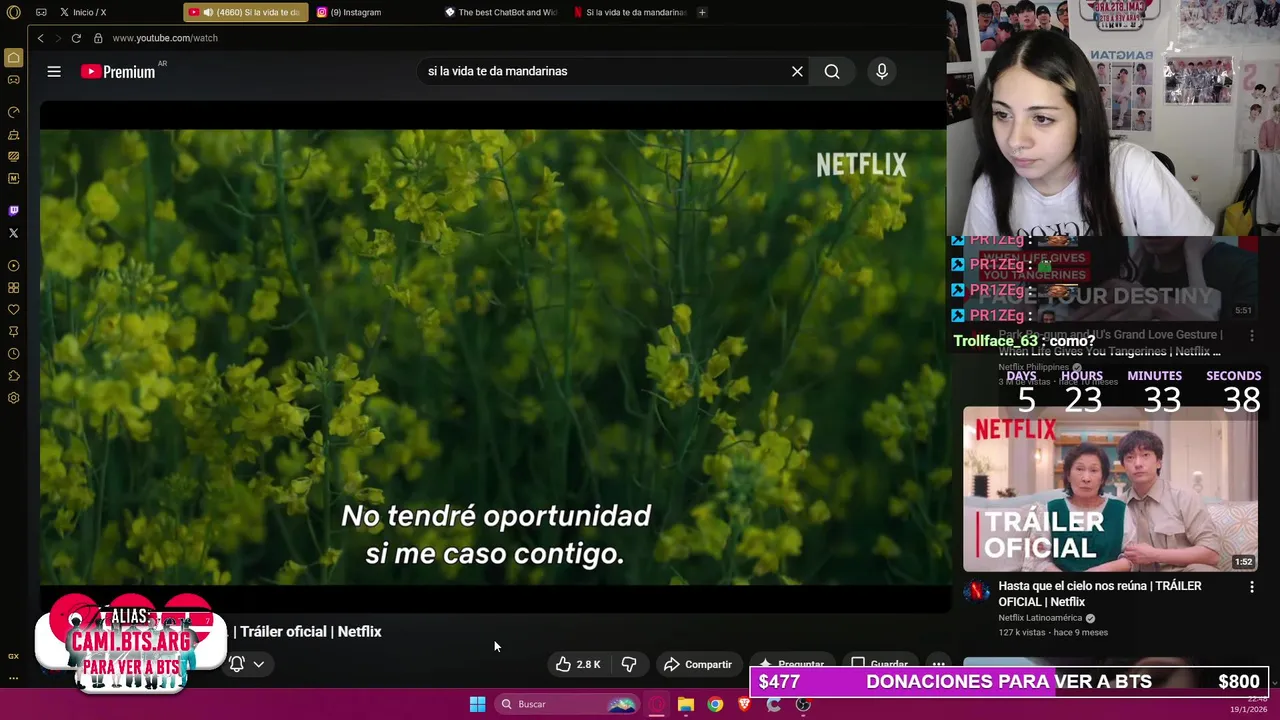This screenshot has height=720, width=1280.
Task: Click the video player showing yellow flowers
Action: click(x=493, y=356)
